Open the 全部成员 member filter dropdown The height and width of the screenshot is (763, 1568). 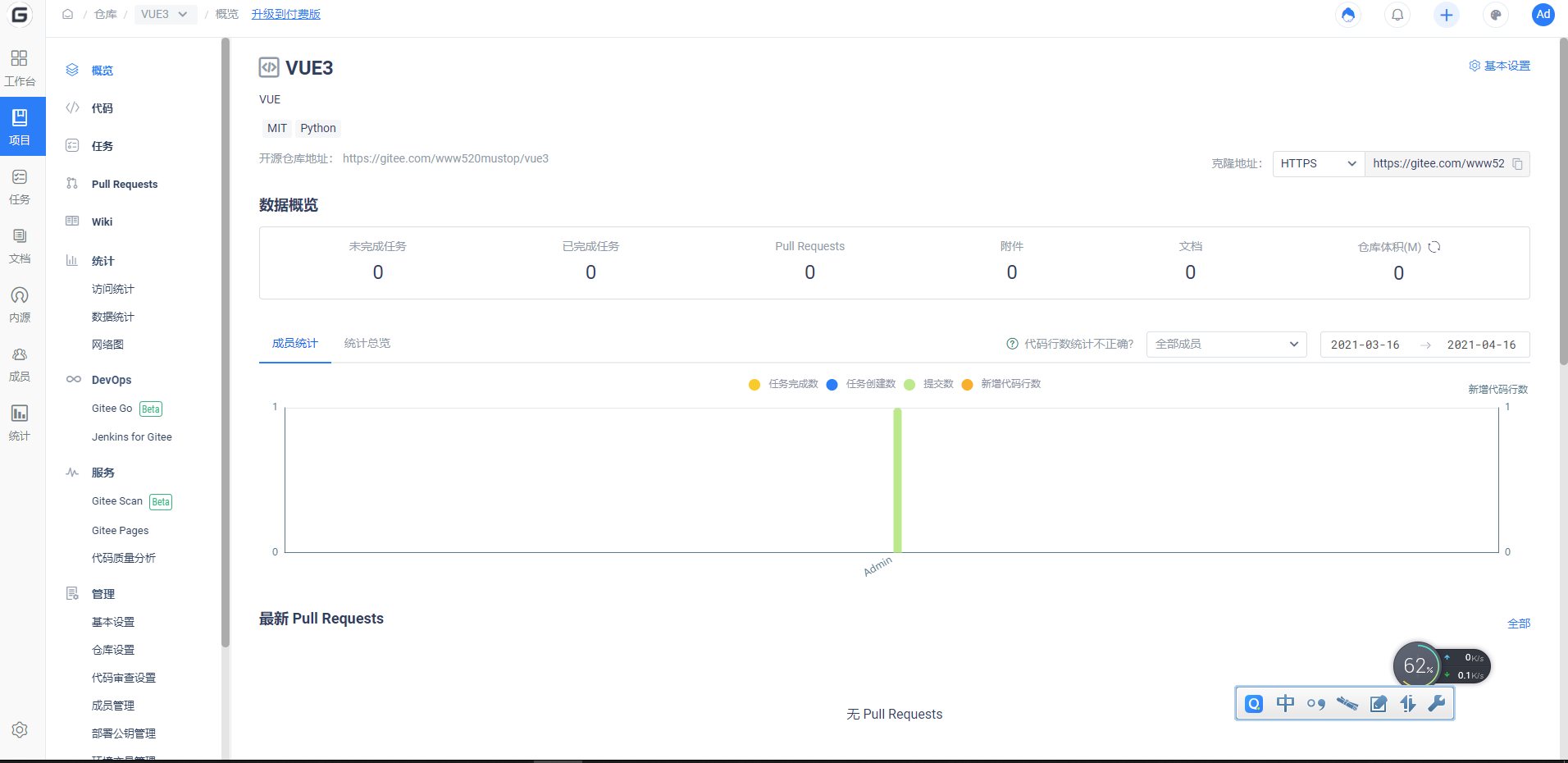click(x=1226, y=345)
